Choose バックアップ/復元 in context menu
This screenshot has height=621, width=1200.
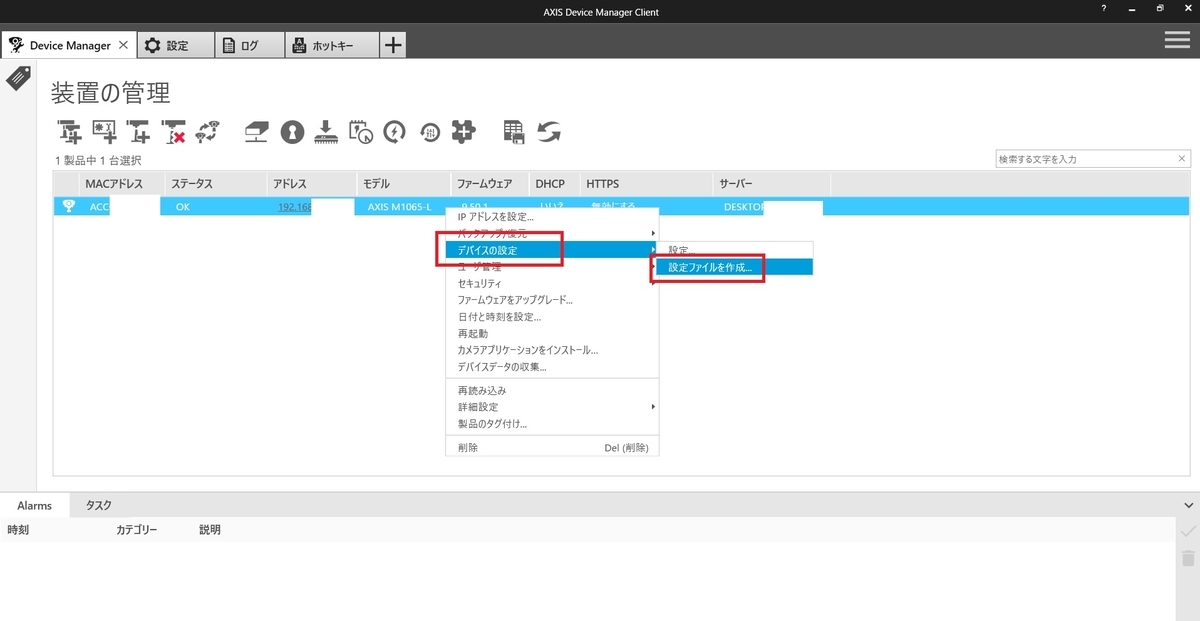click(x=552, y=233)
